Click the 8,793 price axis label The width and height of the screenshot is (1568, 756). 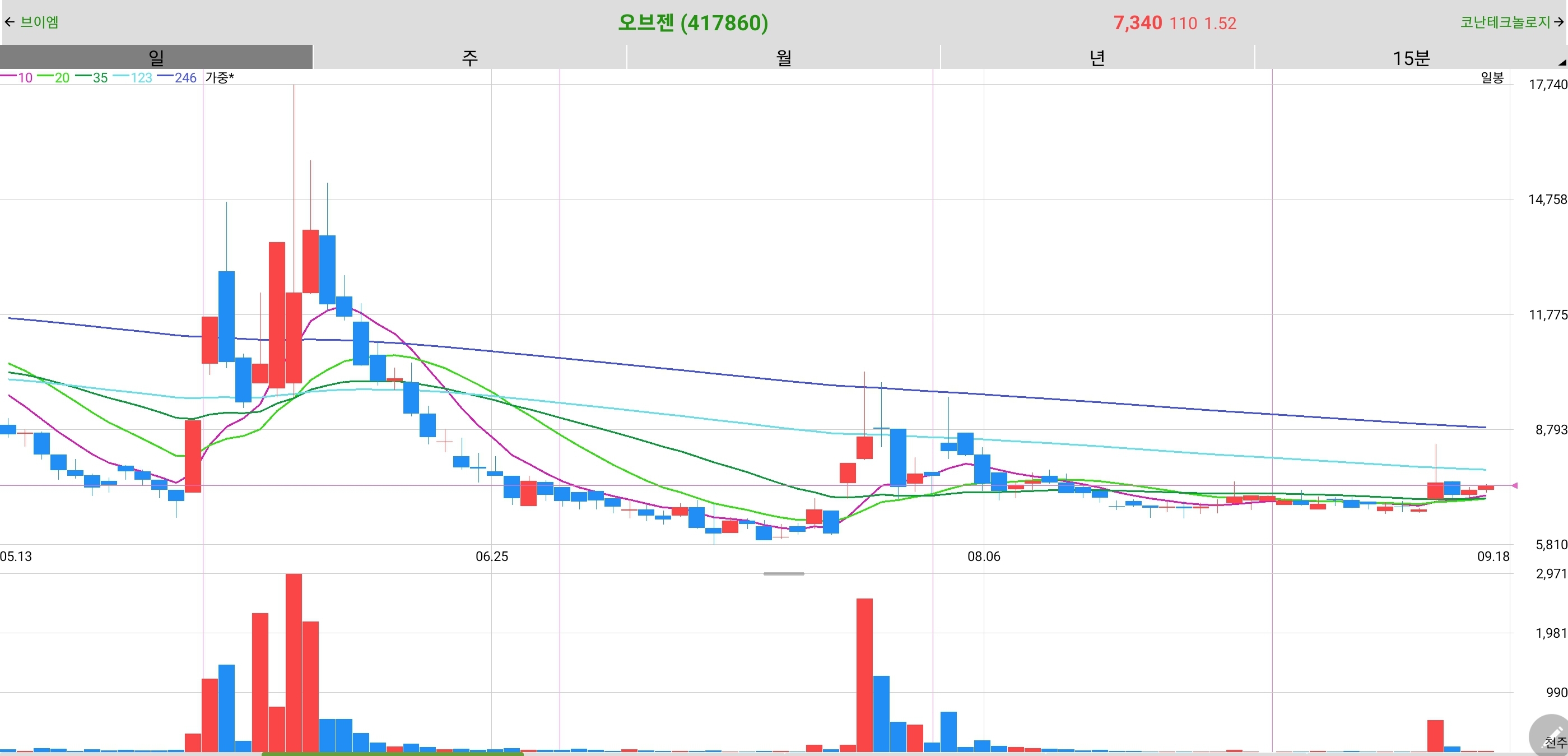(x=1551, y=430)
